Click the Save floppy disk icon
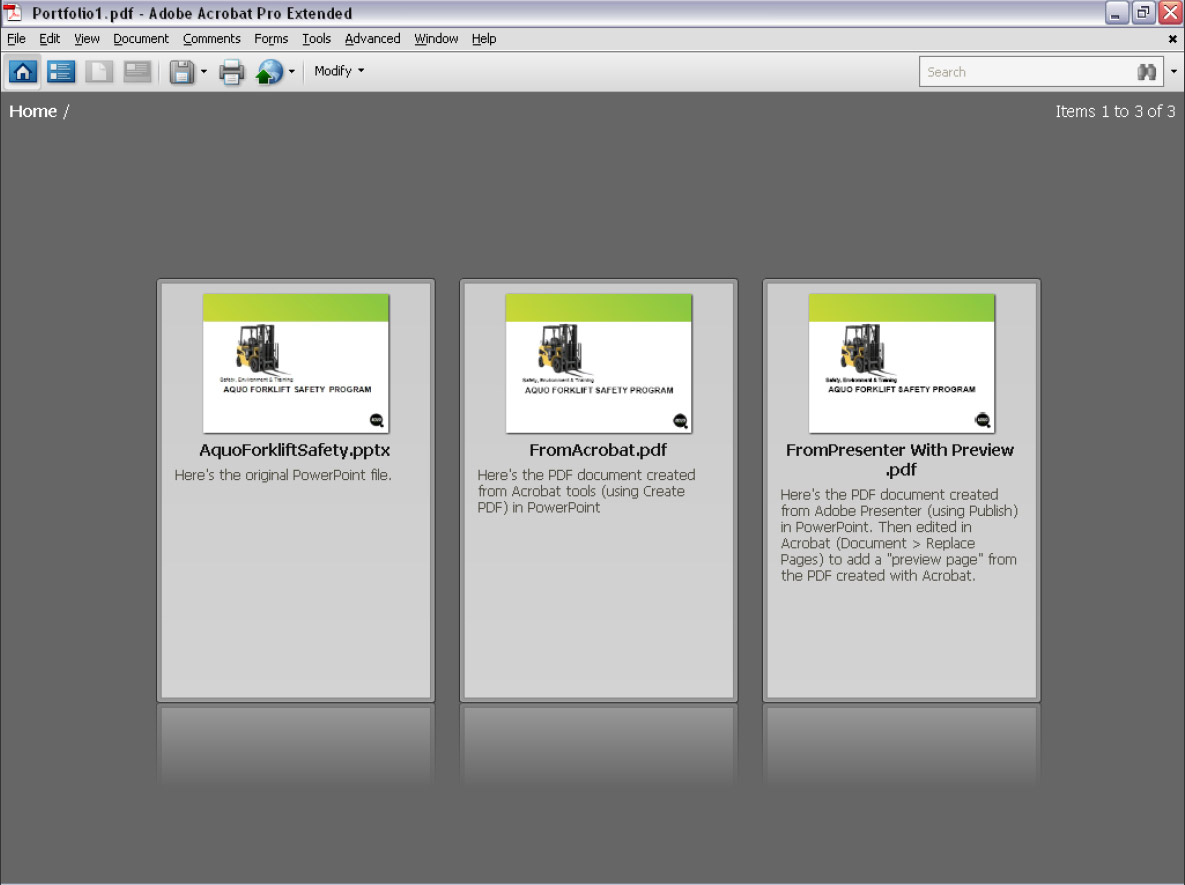1185x885 pixels. click(181, 72)
